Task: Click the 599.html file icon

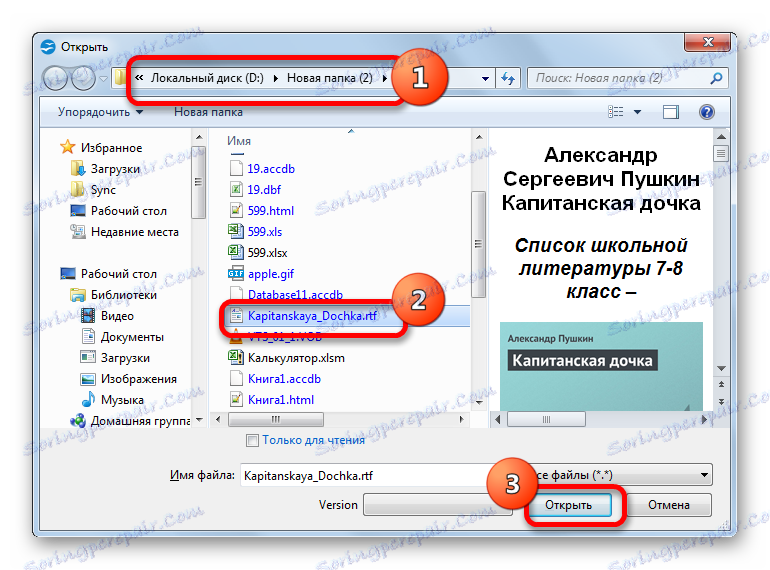Action: [x=236, y=210]
